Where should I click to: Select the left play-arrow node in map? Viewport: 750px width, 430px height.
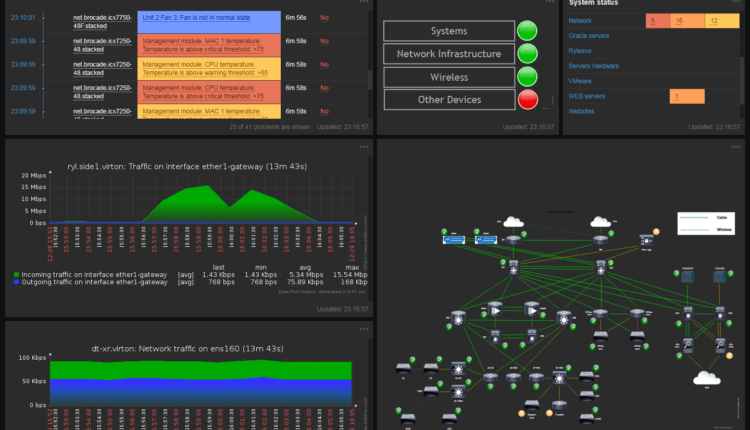[x=495, y=310]
